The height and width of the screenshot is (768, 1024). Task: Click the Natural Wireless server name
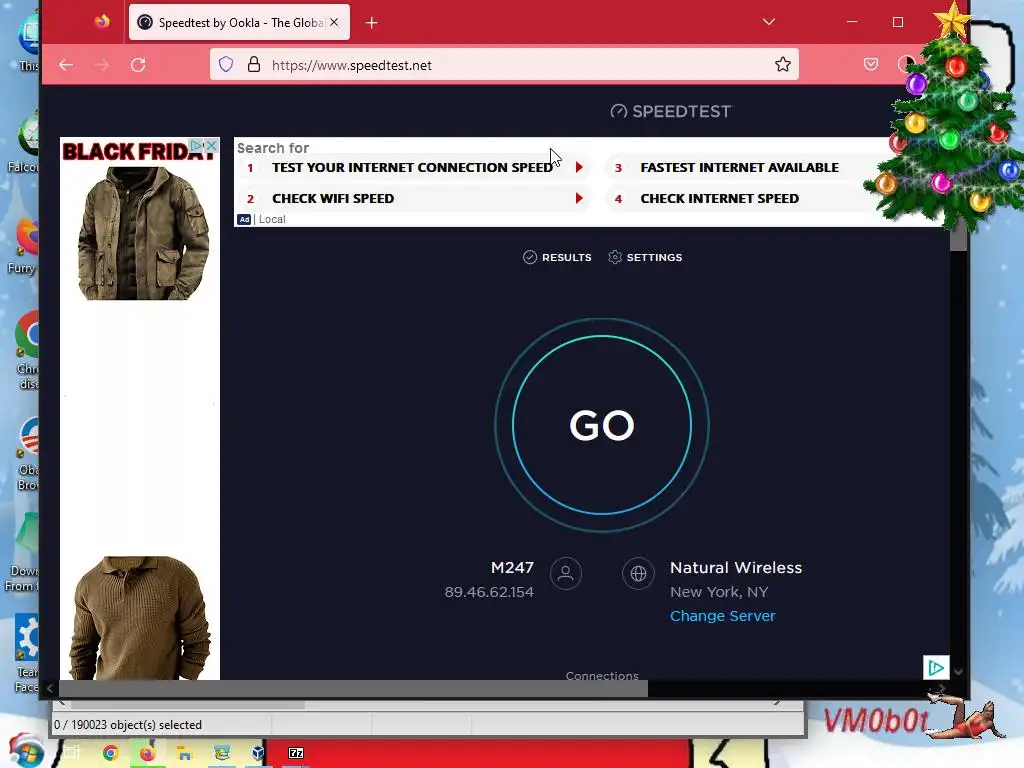(x=736, y=568)
